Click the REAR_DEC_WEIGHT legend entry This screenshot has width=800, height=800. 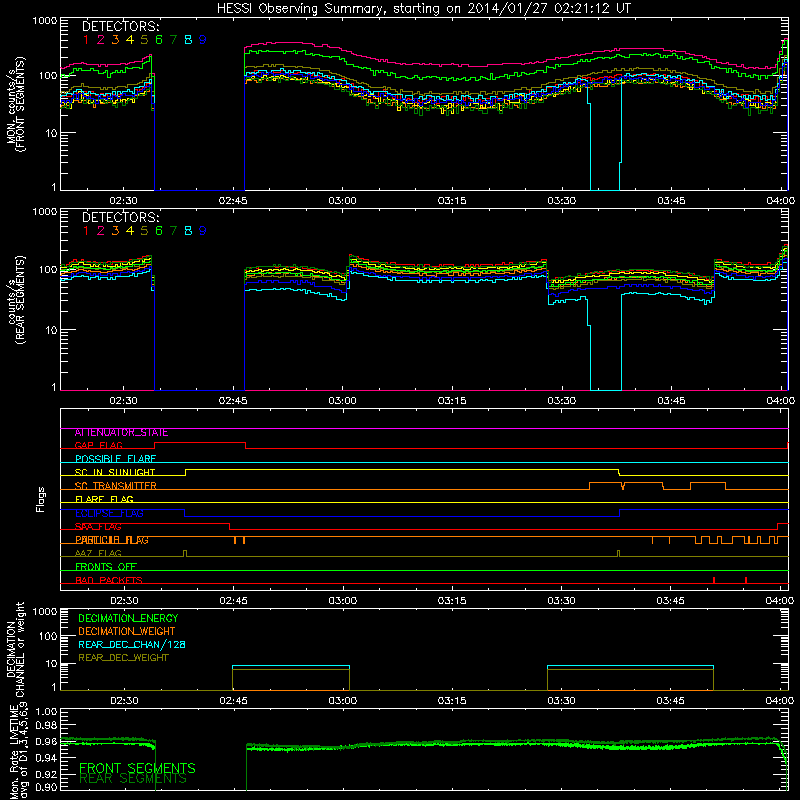point(123,658)
